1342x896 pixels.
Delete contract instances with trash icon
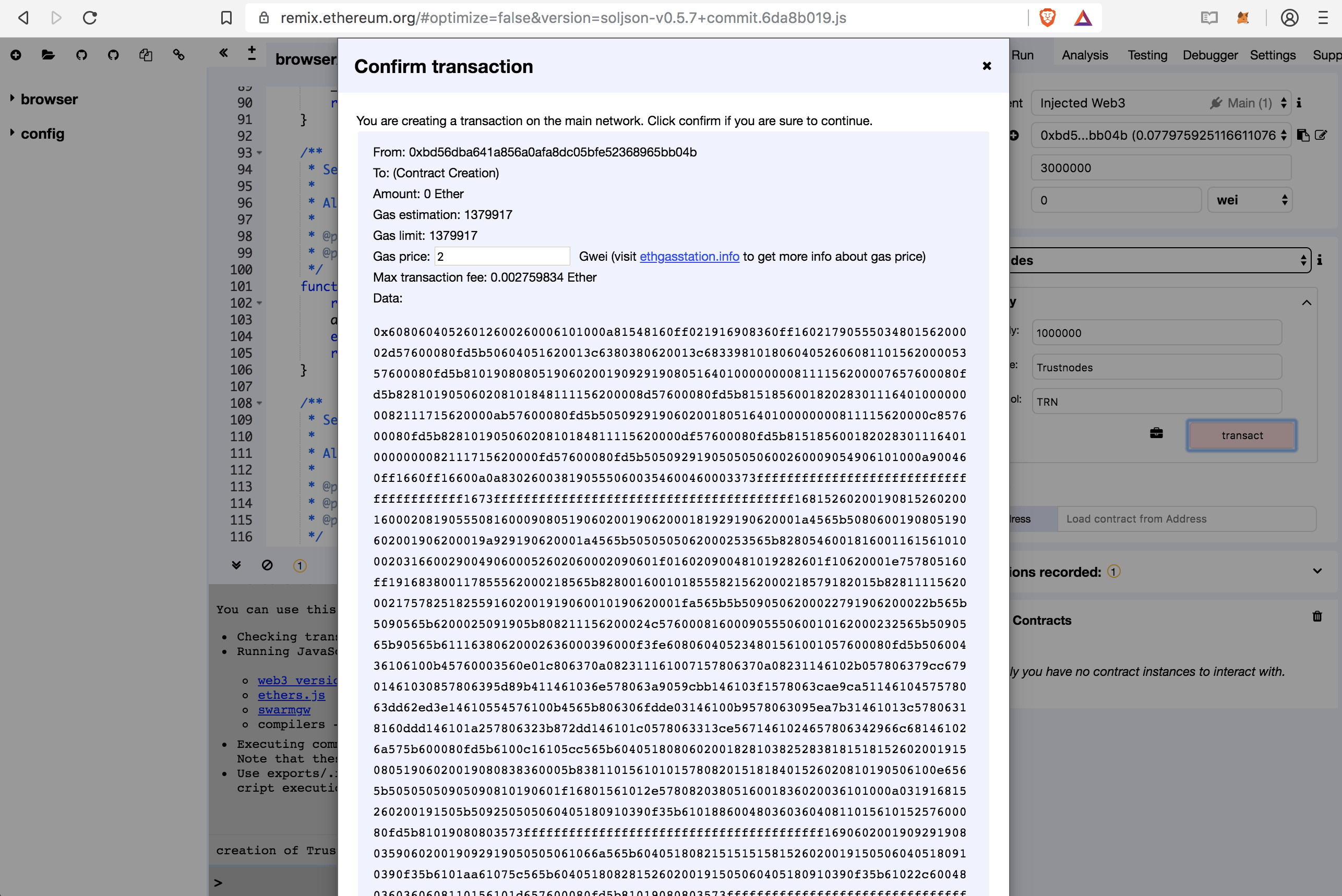(1317, 616)
